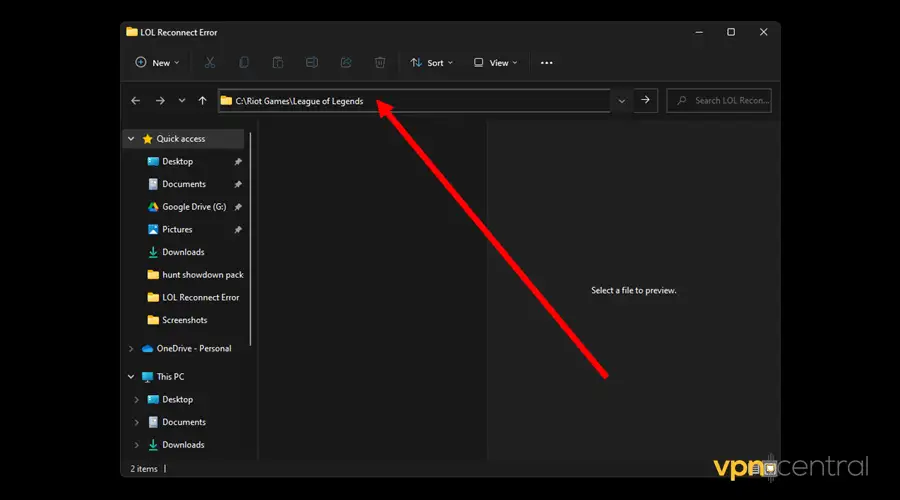Viewport: 900px width, 500px height.
Task: Expand the address bar history dropdown
Action: coord(622,100)
